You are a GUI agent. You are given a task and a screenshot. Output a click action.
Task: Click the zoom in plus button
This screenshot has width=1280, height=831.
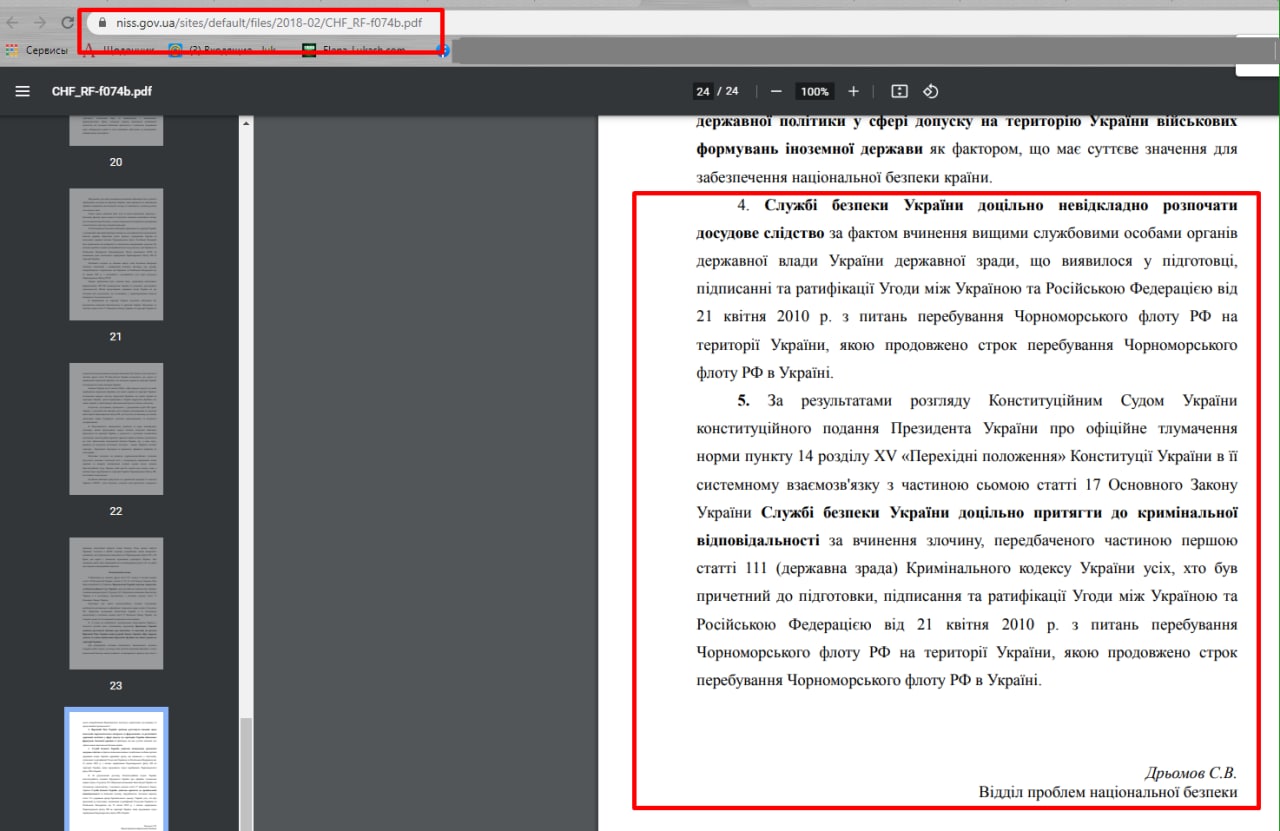point(853,91)
